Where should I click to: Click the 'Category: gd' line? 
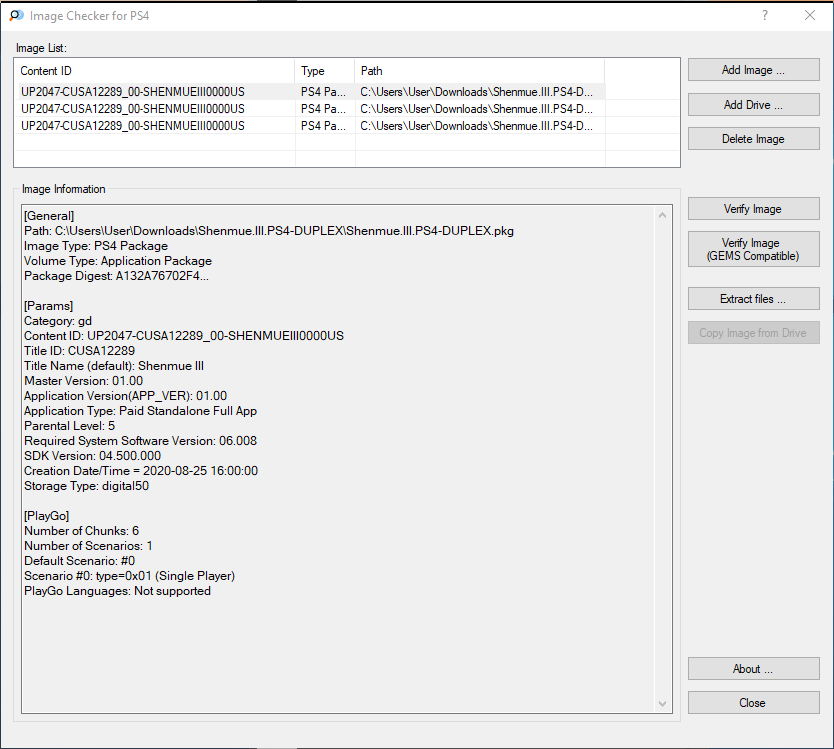[58, 321]
